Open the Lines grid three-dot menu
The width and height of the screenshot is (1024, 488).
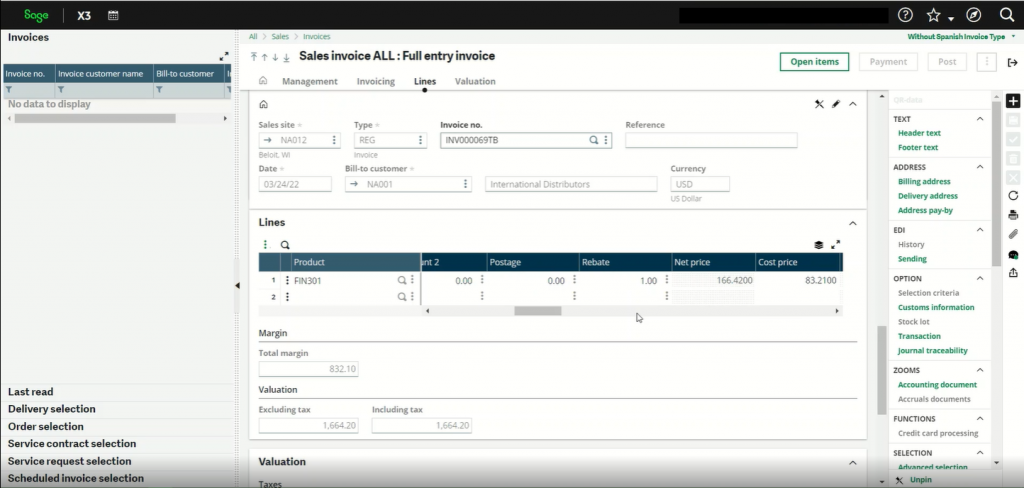coord(265,245)
